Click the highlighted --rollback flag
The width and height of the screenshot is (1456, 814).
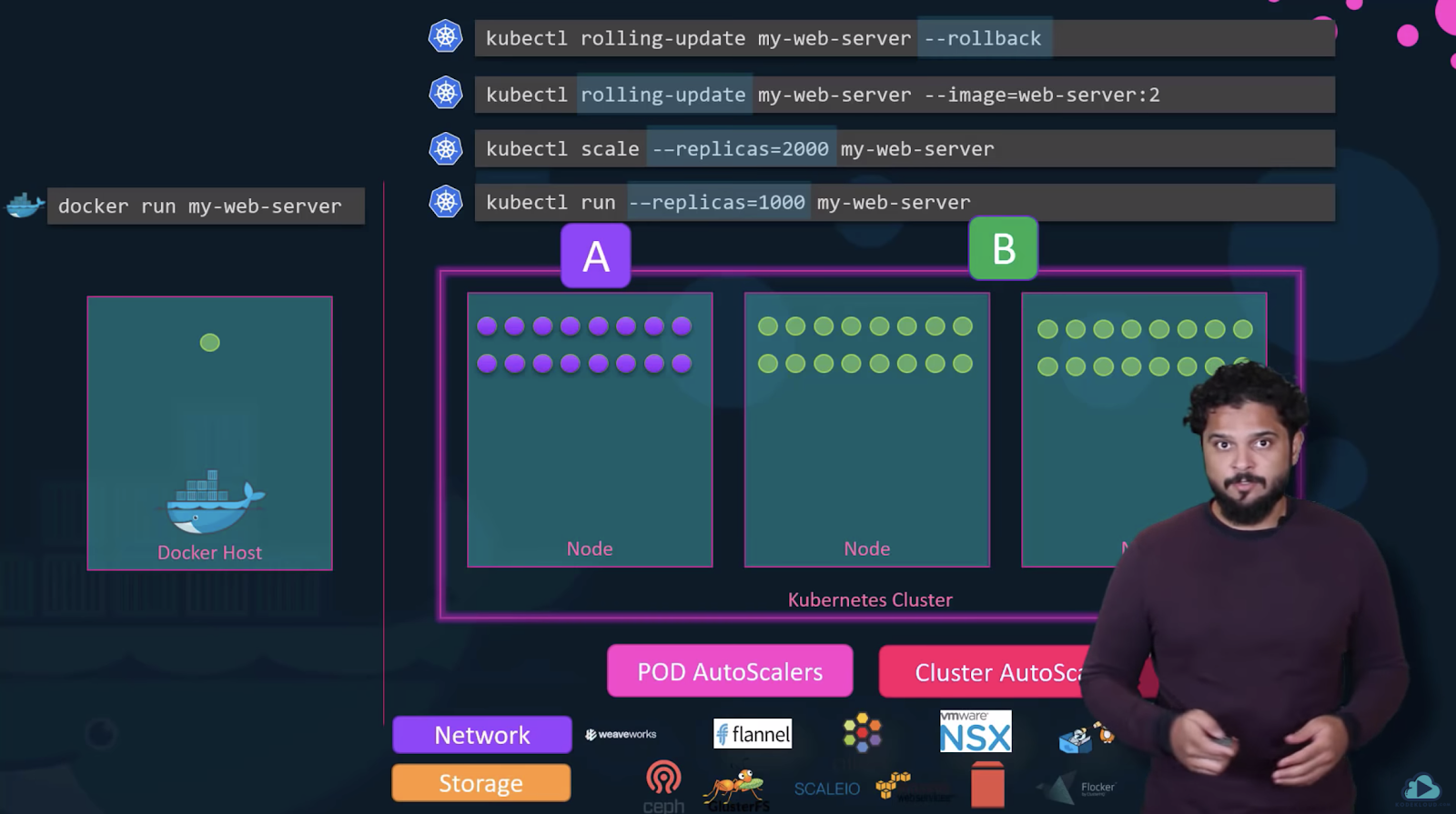984,38
